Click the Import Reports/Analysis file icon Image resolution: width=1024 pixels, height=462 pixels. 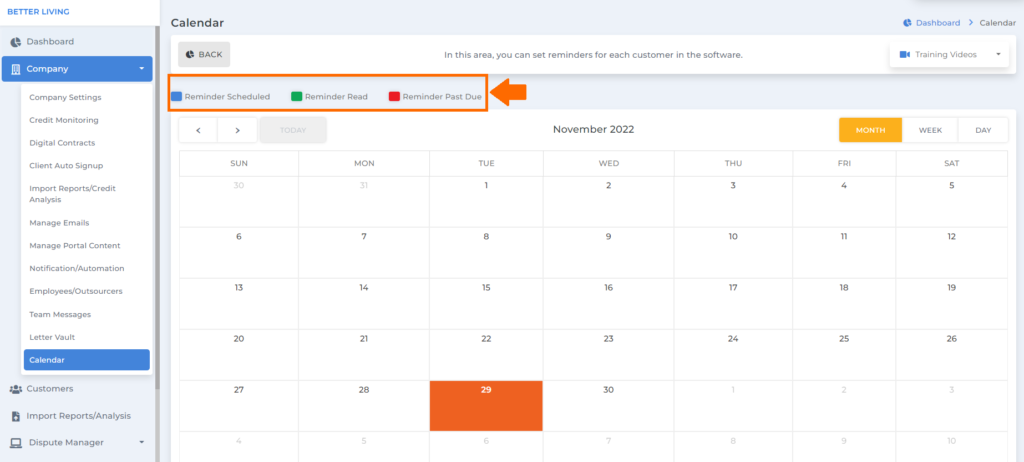pos(16,416)
